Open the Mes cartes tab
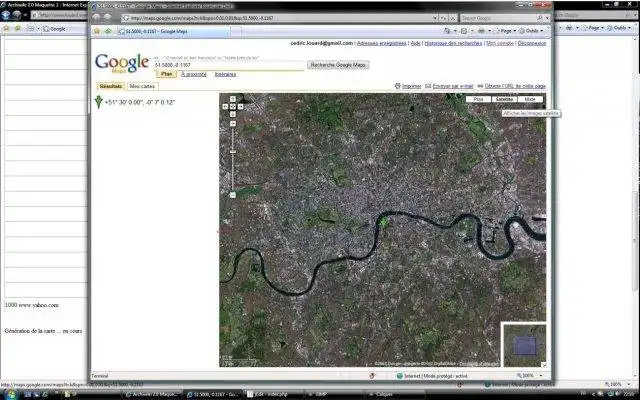640x400 pixels. tap(142, 86)
